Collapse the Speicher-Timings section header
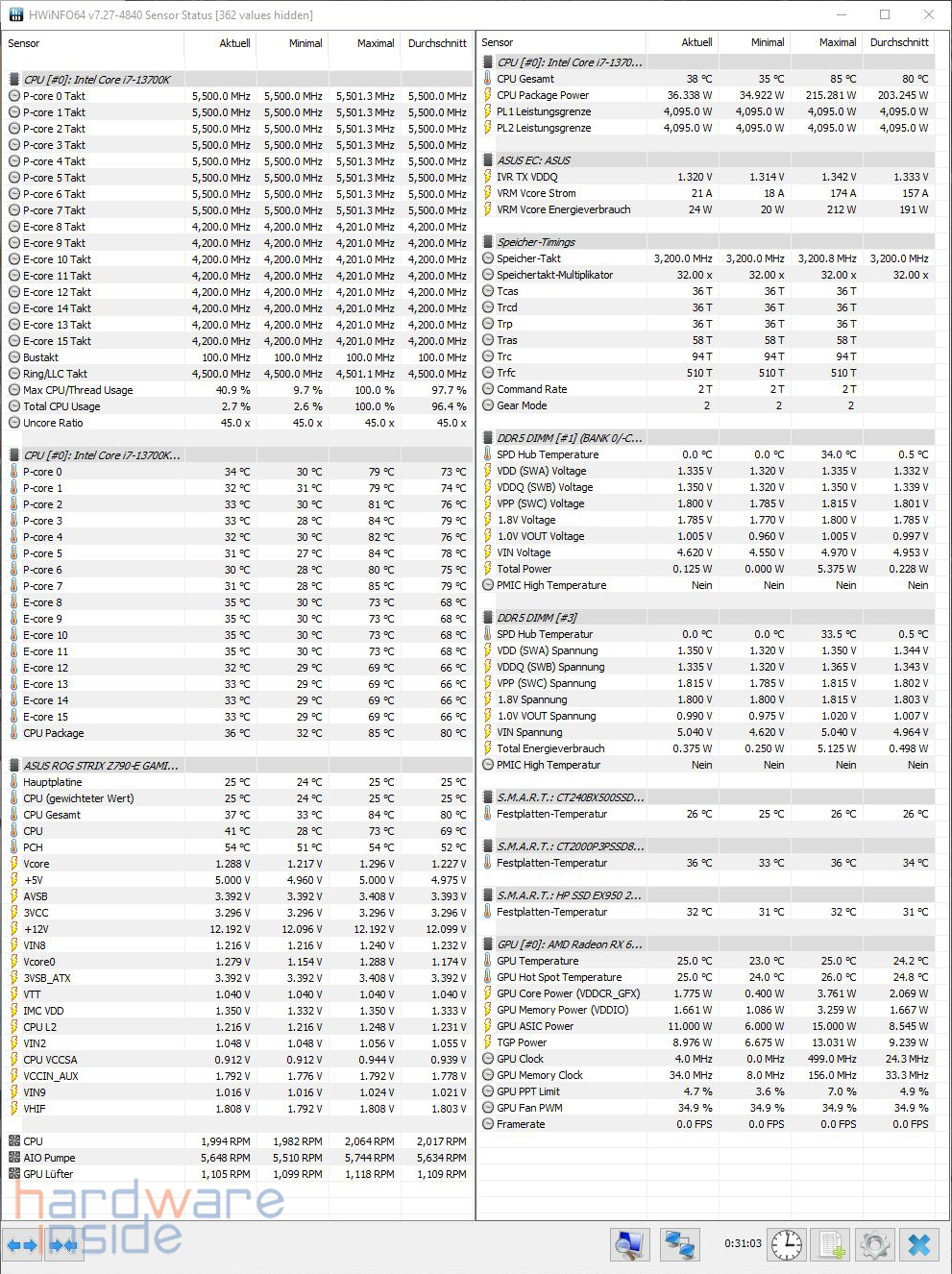 tap(535, 242)
